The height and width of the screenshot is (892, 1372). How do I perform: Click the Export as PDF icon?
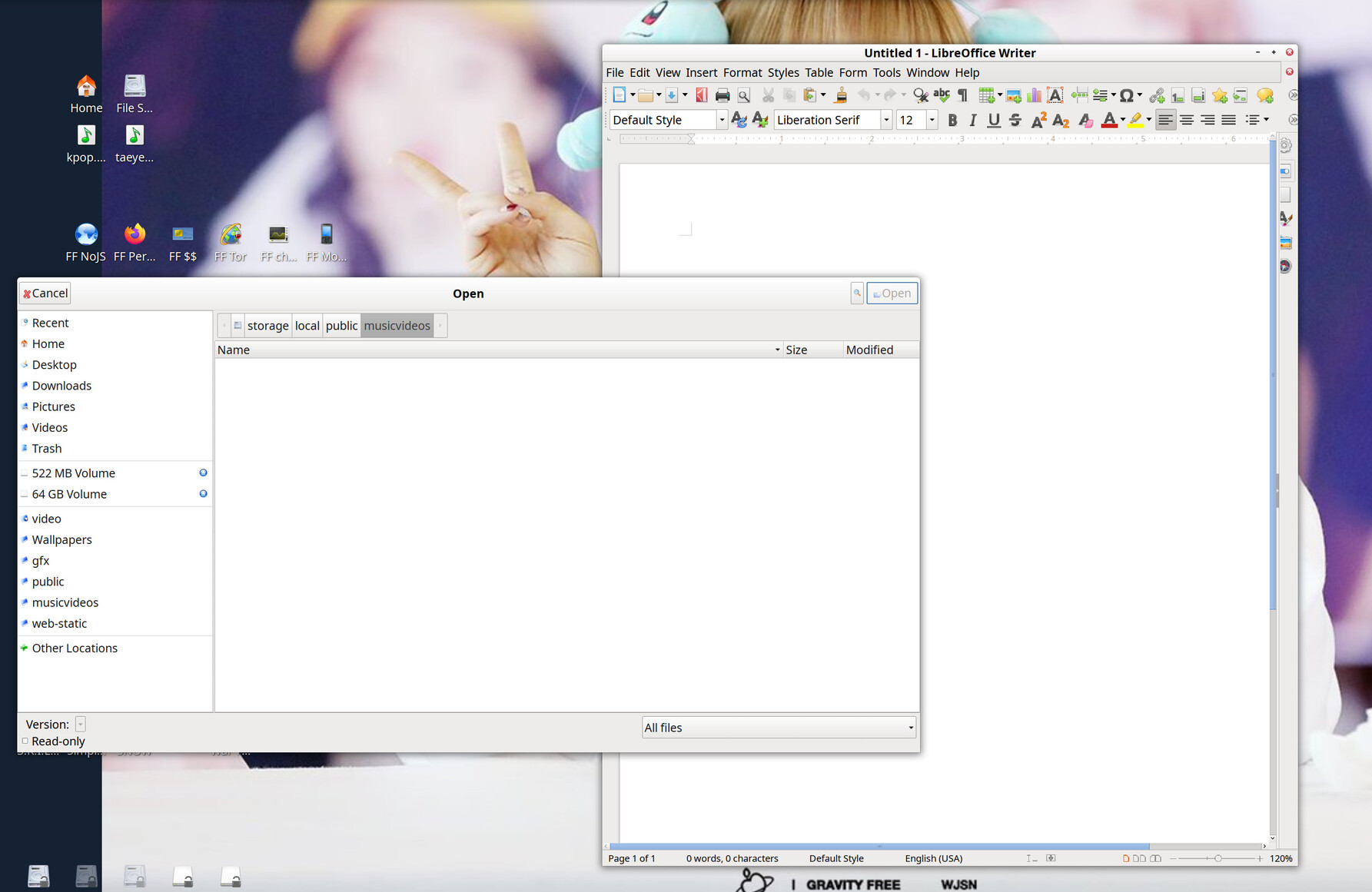point(701,95)
